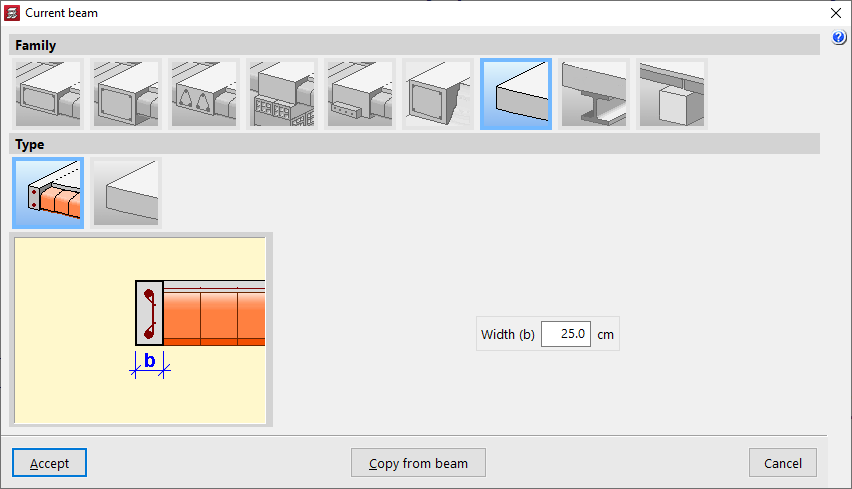Select the highlighted edge beam family icon
Image resolution: width=852 pixels, height=489 pixels.
click(515, 94)
